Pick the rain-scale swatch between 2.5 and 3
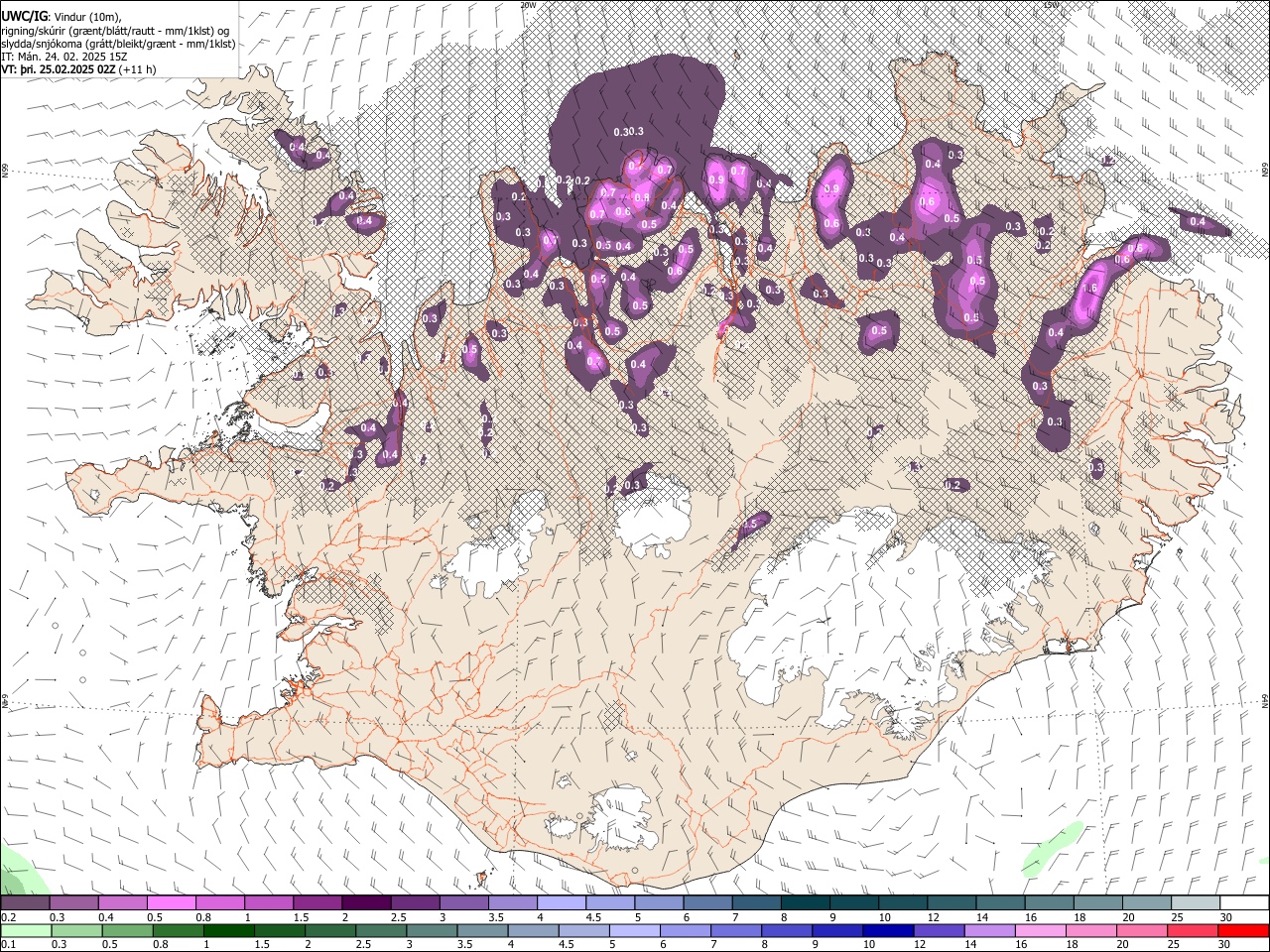Screen dimensions: 1270x952 coord(381,930)
